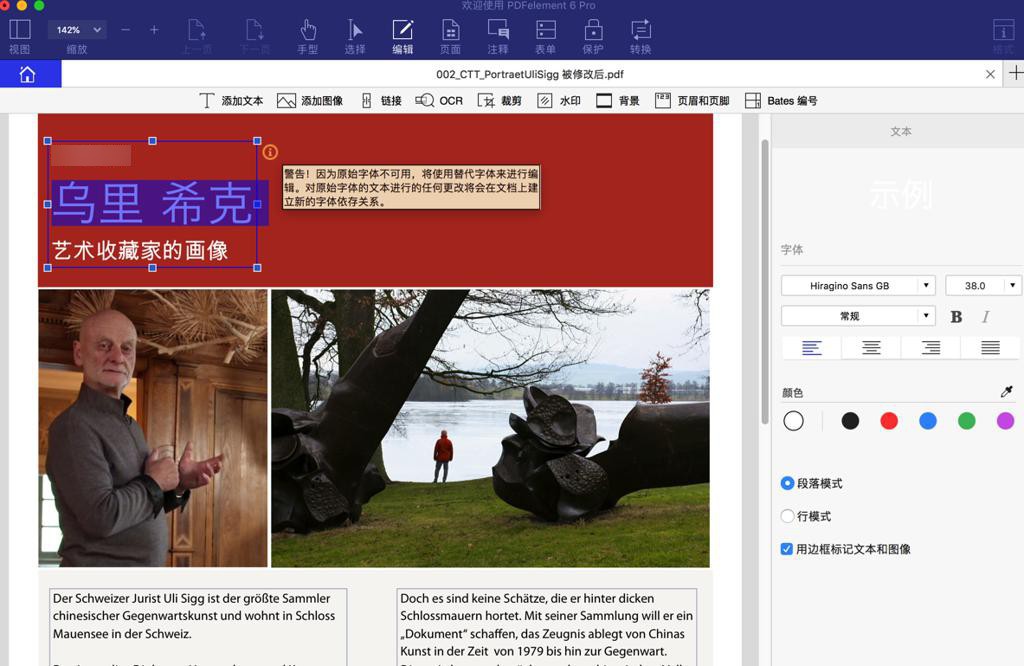Select the PortraetUliSigg PDF document tab
1024x666 pixels.
click(530, 74)
